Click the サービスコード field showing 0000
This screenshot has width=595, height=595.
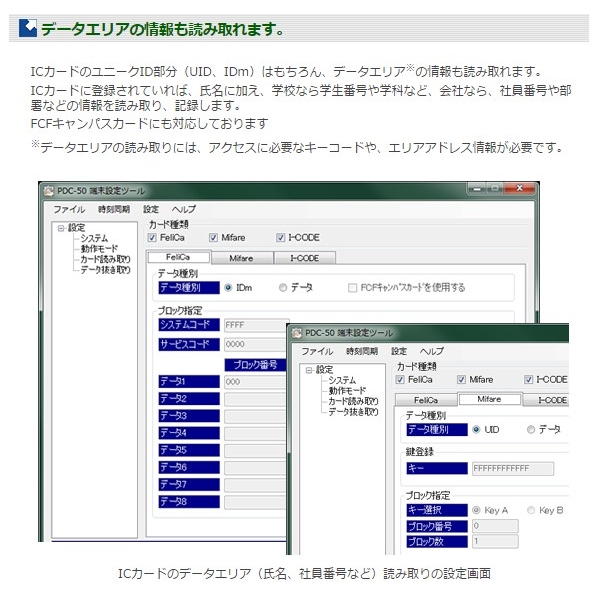(x=255, y=344)
